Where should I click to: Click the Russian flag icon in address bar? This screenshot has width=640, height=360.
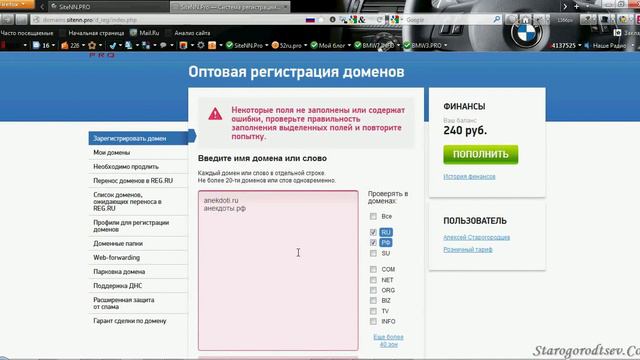(310, 20)
